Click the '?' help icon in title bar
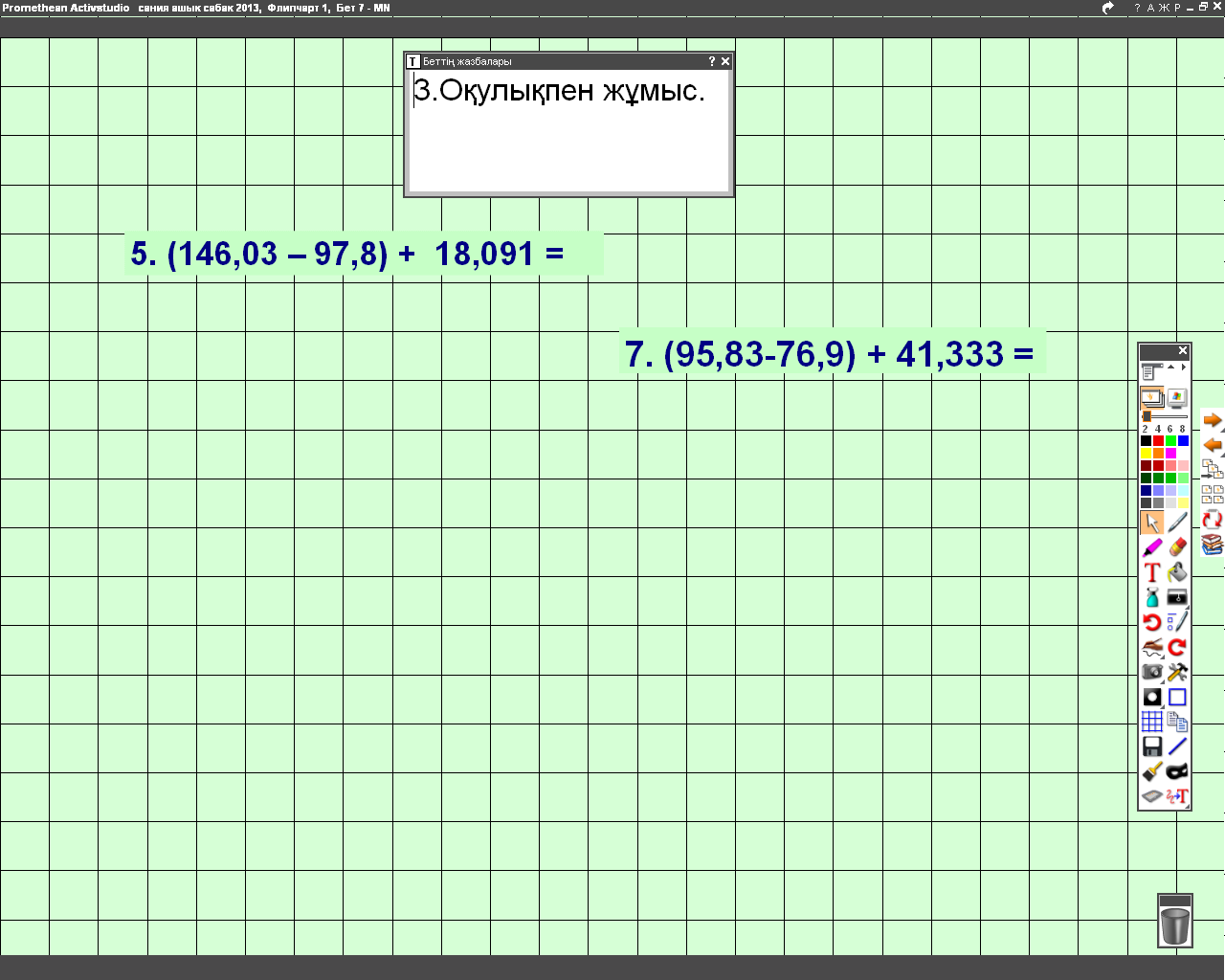The image size is (1225, 980). (x=1137, y=8)
